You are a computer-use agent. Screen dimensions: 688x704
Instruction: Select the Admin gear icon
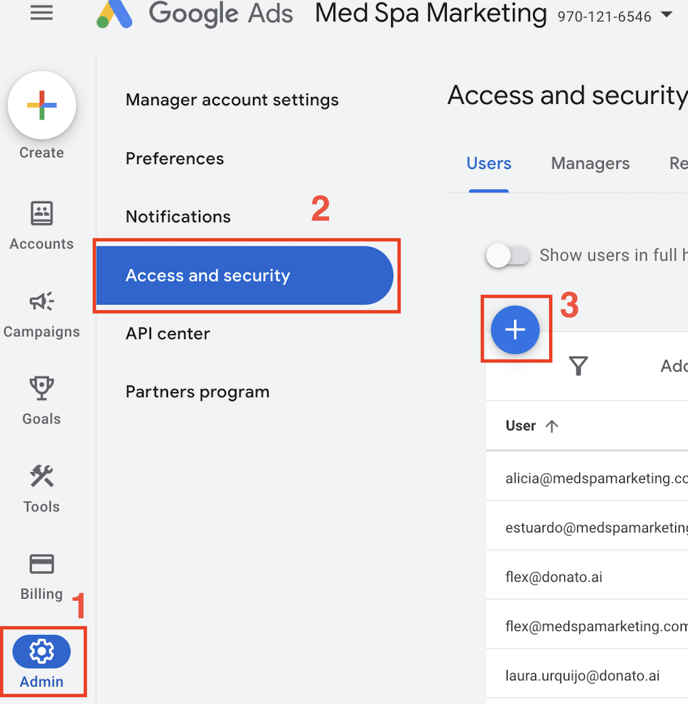[42, 651]
